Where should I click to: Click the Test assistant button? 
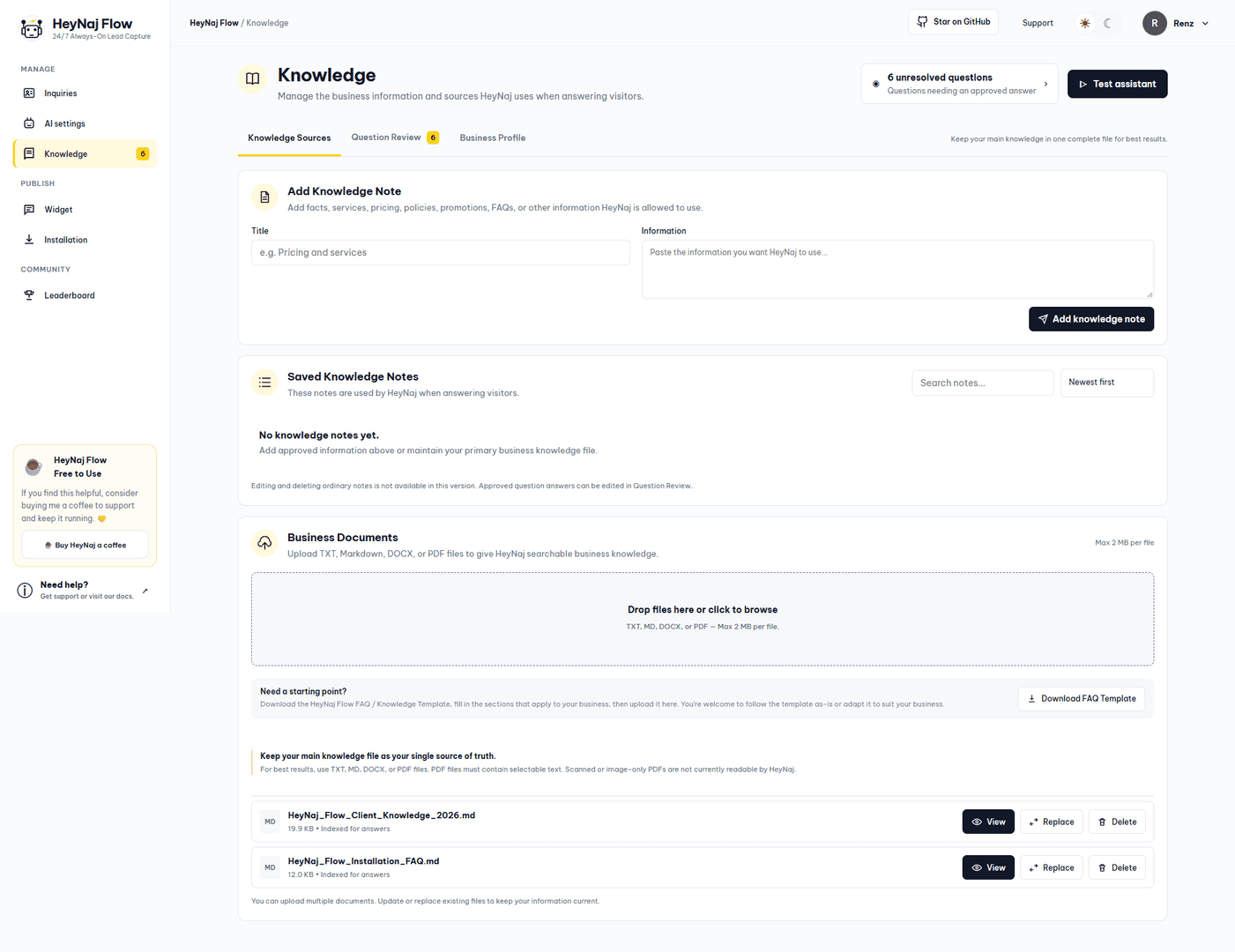coord(1118,84)
